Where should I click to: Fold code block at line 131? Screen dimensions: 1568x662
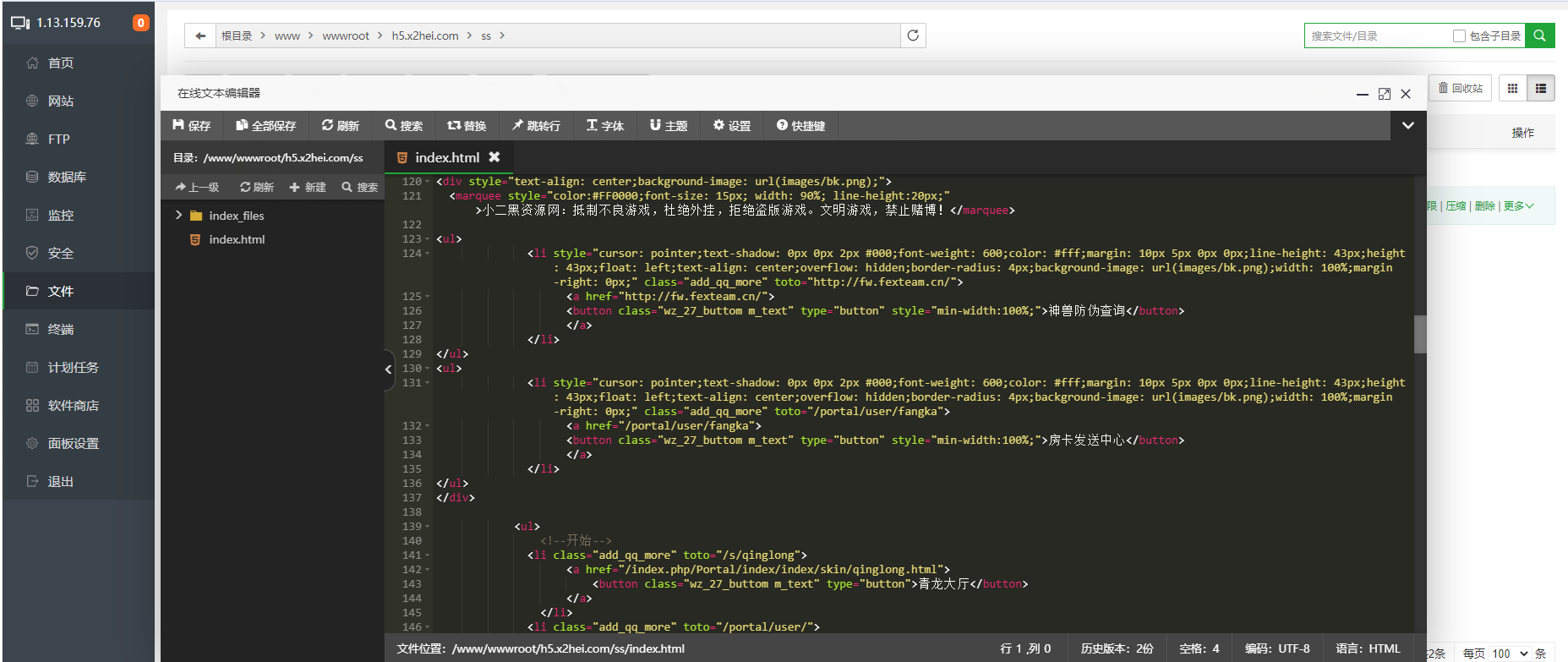[x=428, y=383]
